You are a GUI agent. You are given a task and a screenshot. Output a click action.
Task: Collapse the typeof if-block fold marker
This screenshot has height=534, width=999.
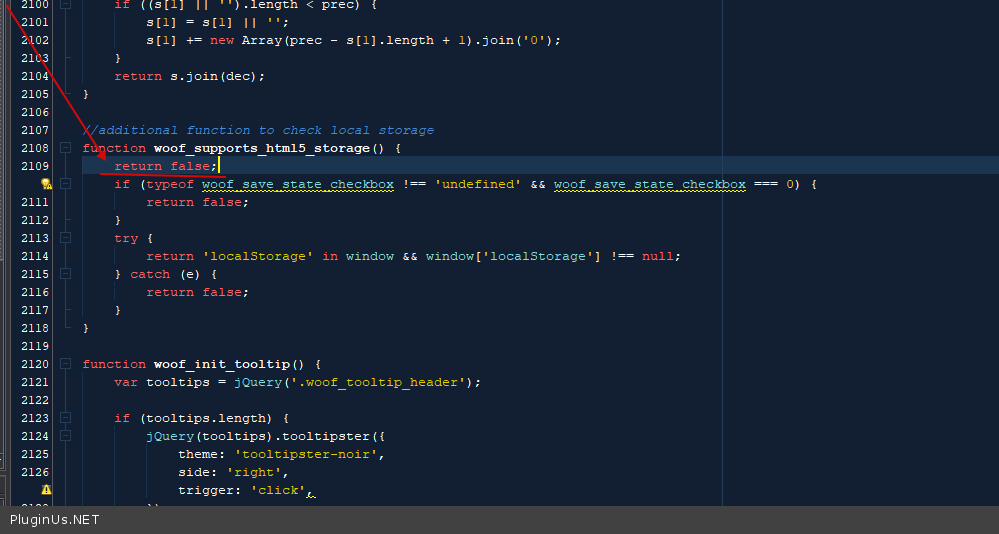click(x=66, y=184)
